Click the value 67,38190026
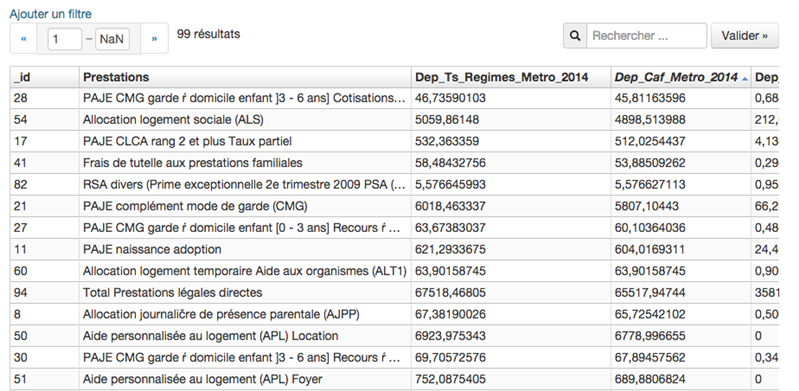Viewport: 799px width, 391px height. pos(450,315)
